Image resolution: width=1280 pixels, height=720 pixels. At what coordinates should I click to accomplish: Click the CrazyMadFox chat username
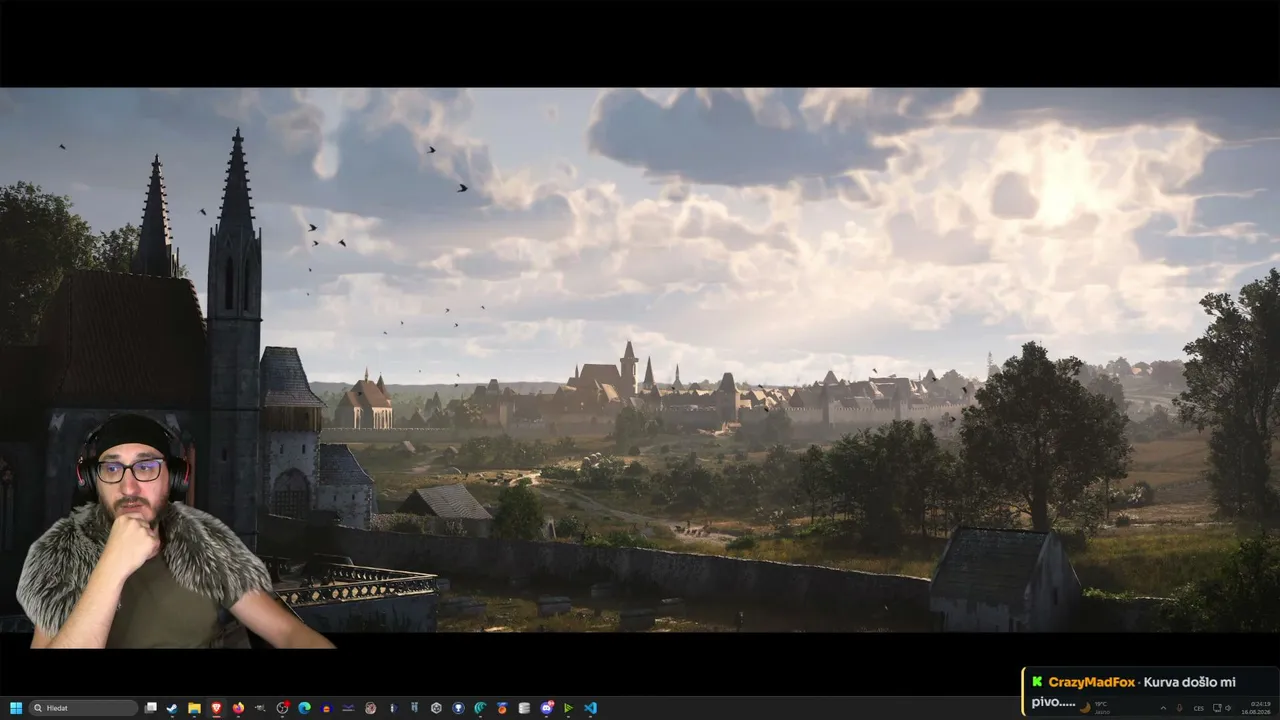tap(1091, 682)
